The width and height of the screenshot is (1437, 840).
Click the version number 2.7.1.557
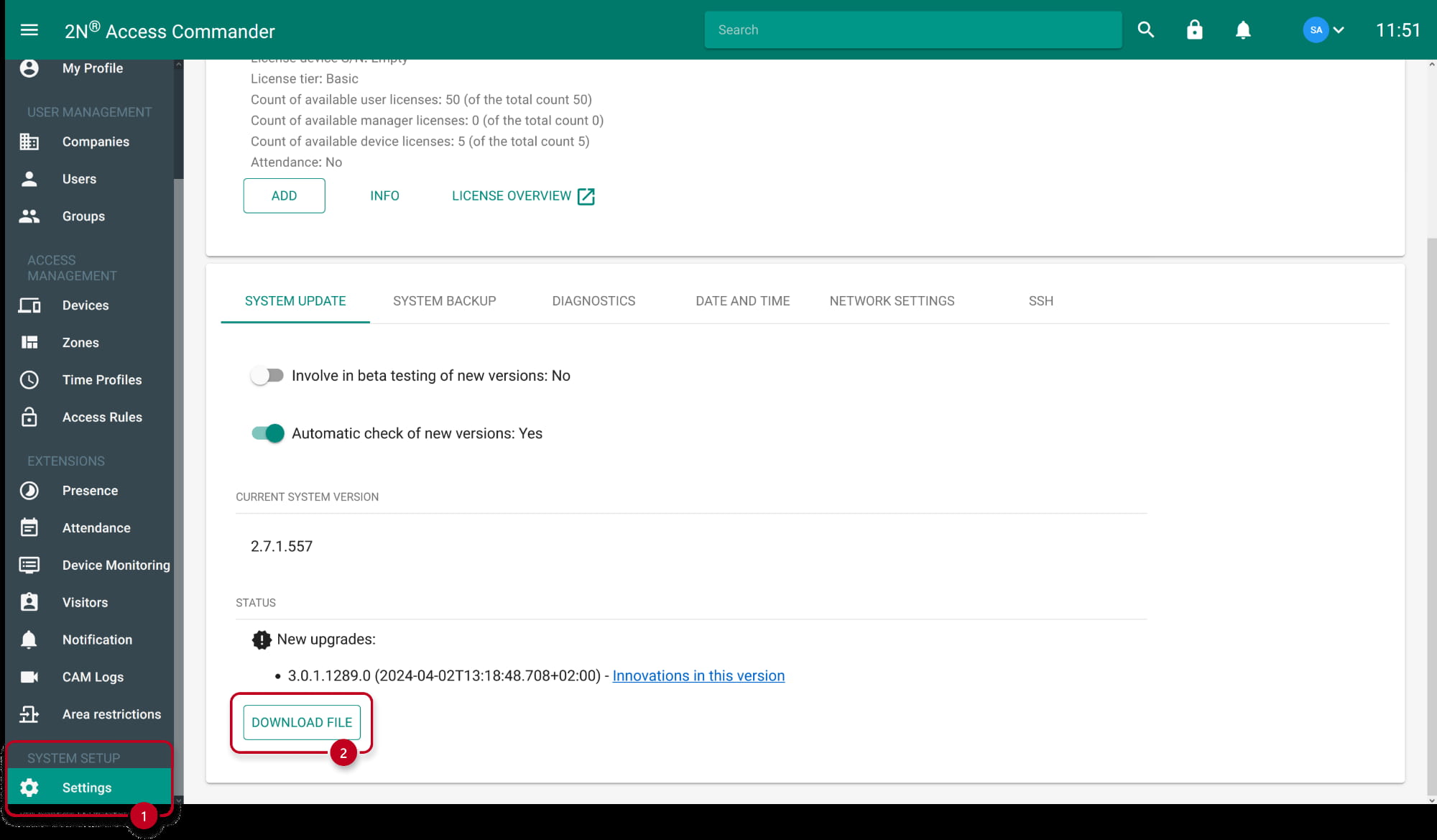click(282, 546)
